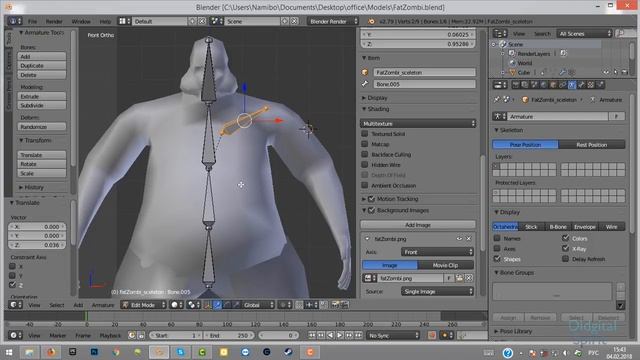The height and width of the screenshot is (360, 640).
Task: Open the Constraints properties tab icon
Action: [x=562, y=85]
